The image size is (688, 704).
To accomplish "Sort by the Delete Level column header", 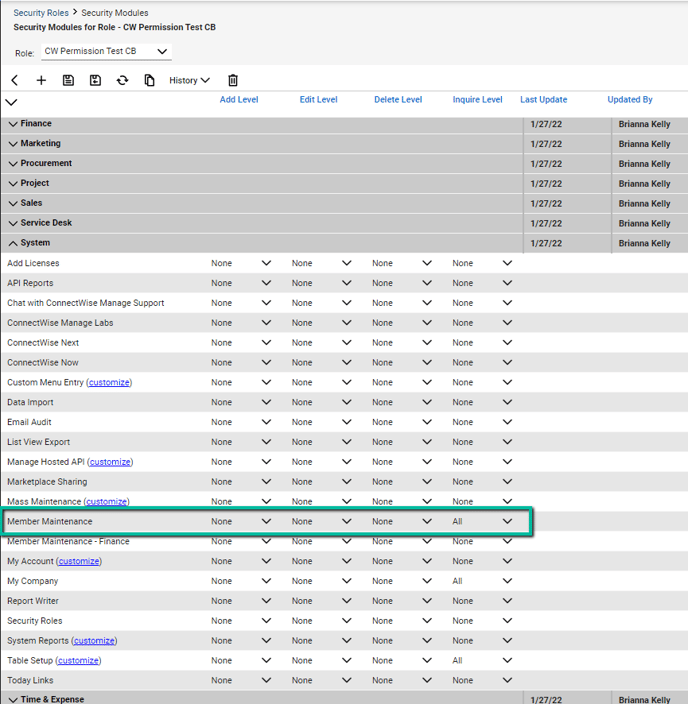I will [x=398, y=100].
